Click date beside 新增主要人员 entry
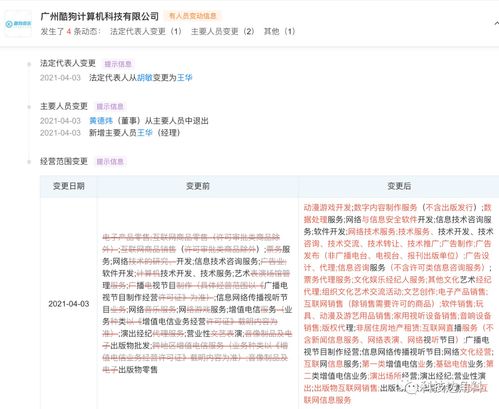The image size is (499, 409). [x=60, y=133]
